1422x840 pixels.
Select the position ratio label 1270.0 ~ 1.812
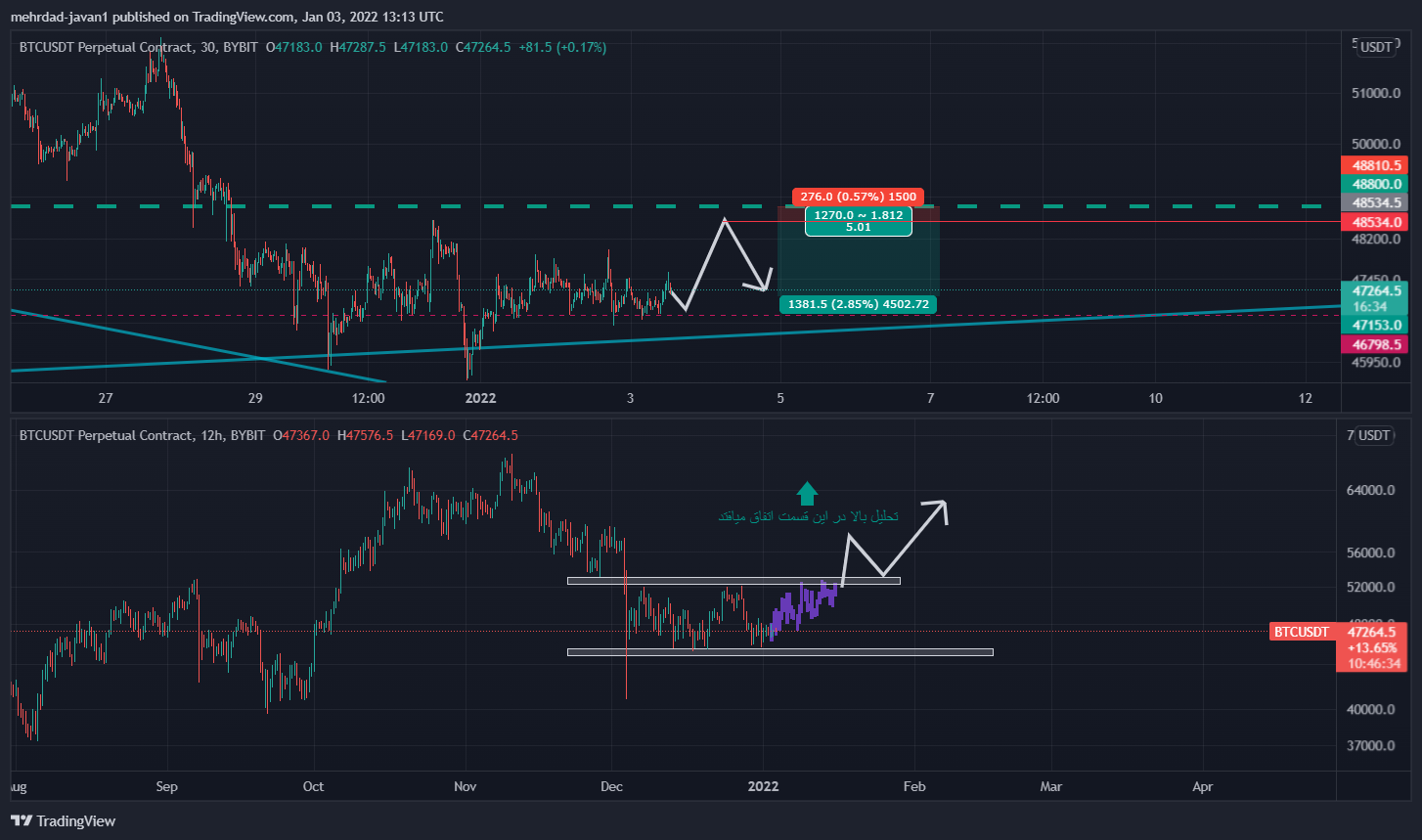pyautogui.click(x=859, y=214)
